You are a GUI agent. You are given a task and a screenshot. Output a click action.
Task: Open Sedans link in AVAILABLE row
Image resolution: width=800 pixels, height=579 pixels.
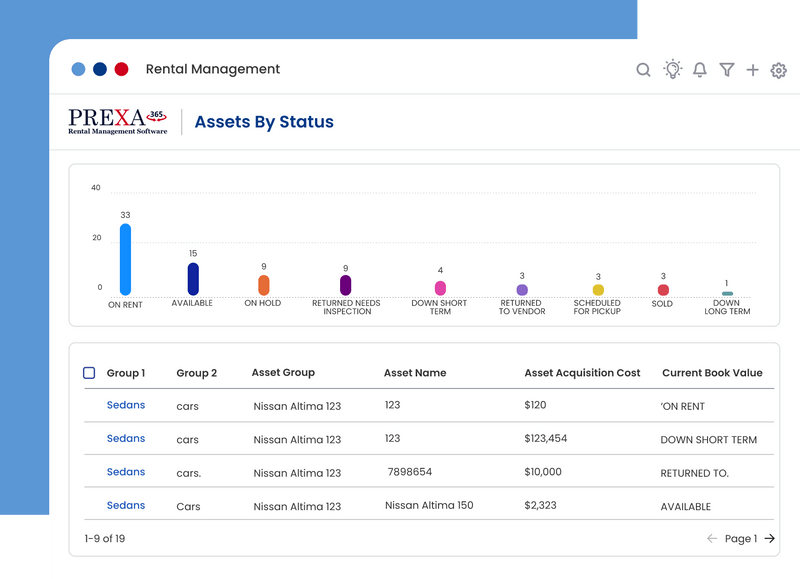[x=126, y=505]
